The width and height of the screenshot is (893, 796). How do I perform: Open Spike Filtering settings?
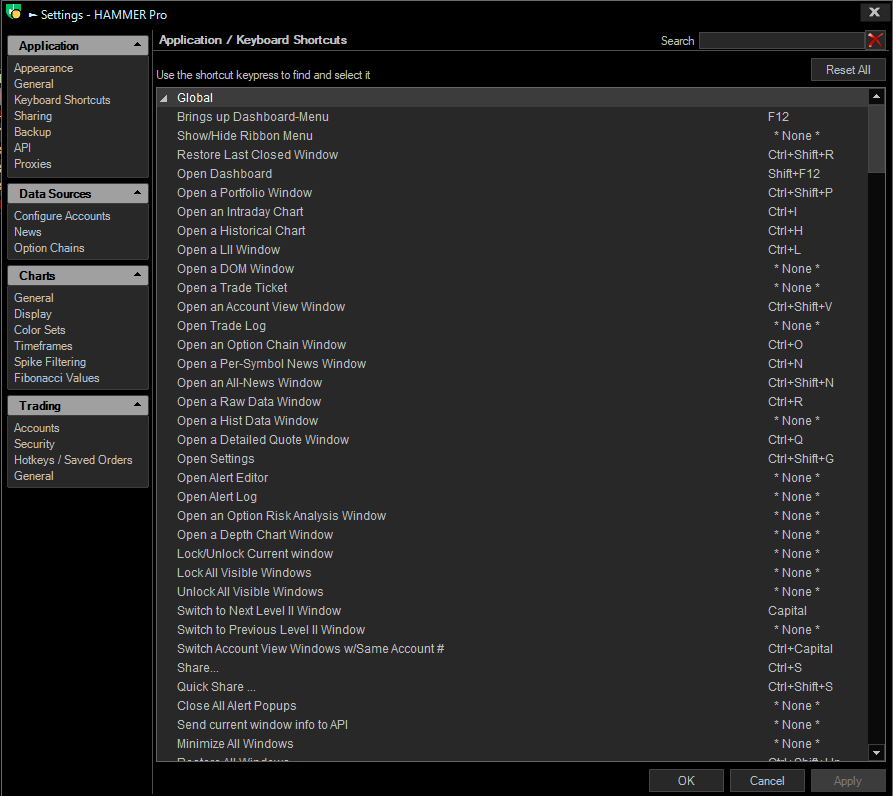pyautogui.click(x=50, y=362)
